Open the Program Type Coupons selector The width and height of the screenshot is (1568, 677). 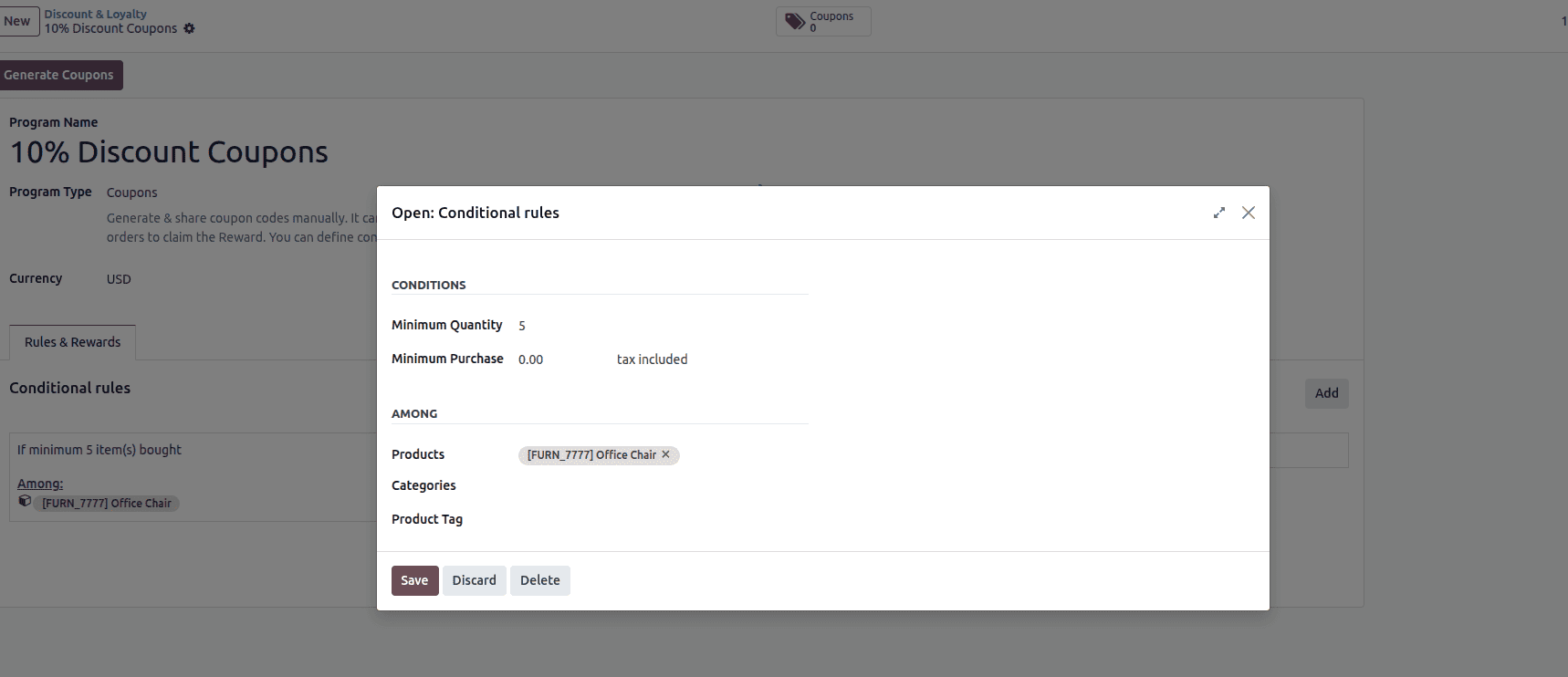pyautogui.click(x=132, y=193)
